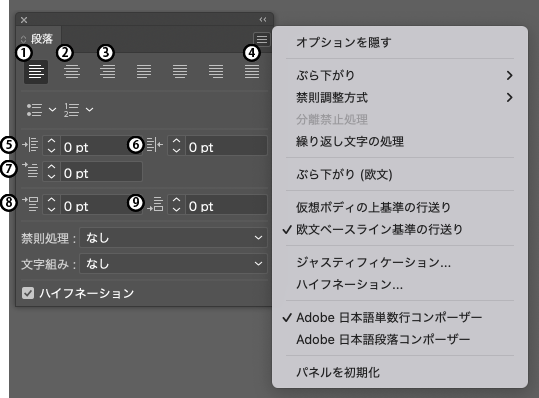
Task: Click the space after value field
Action: pos(226,204)
